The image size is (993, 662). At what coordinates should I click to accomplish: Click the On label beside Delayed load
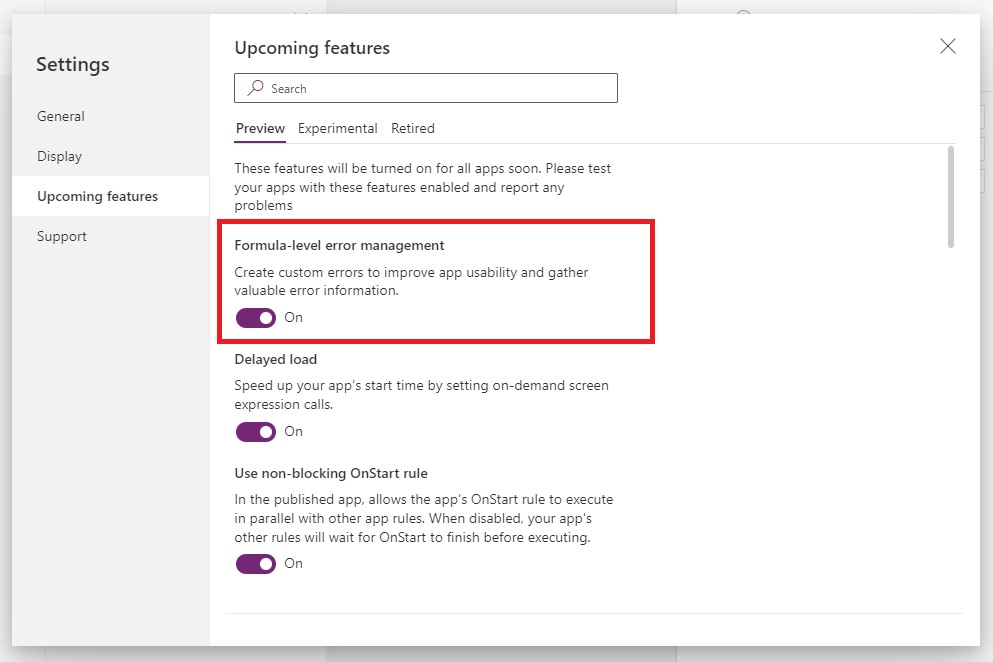click(x=293, y=431)
